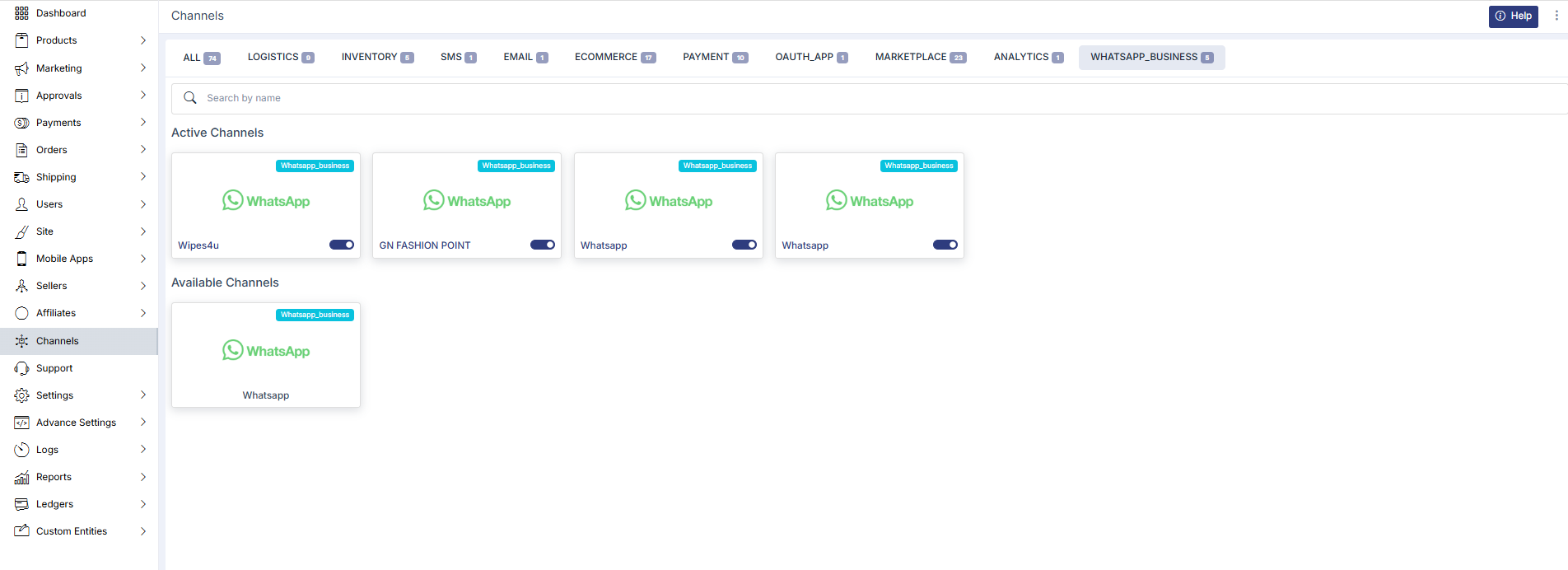Toggle the fourth active Whatsapp channel
1568x570 pixels.
pos(945,245)
